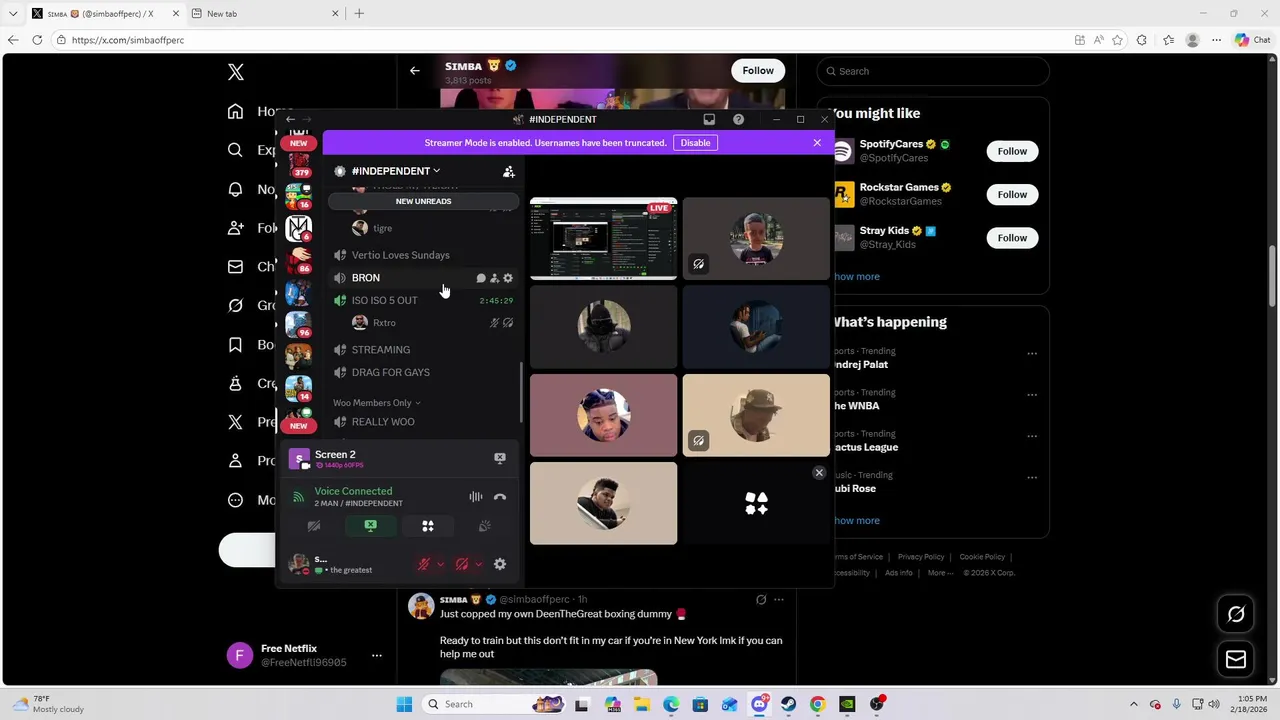The height and width of the screenshot is (720, 1280).
Task: Join the Vertio Loves Sundays voice channel
Action: [400, 255]
